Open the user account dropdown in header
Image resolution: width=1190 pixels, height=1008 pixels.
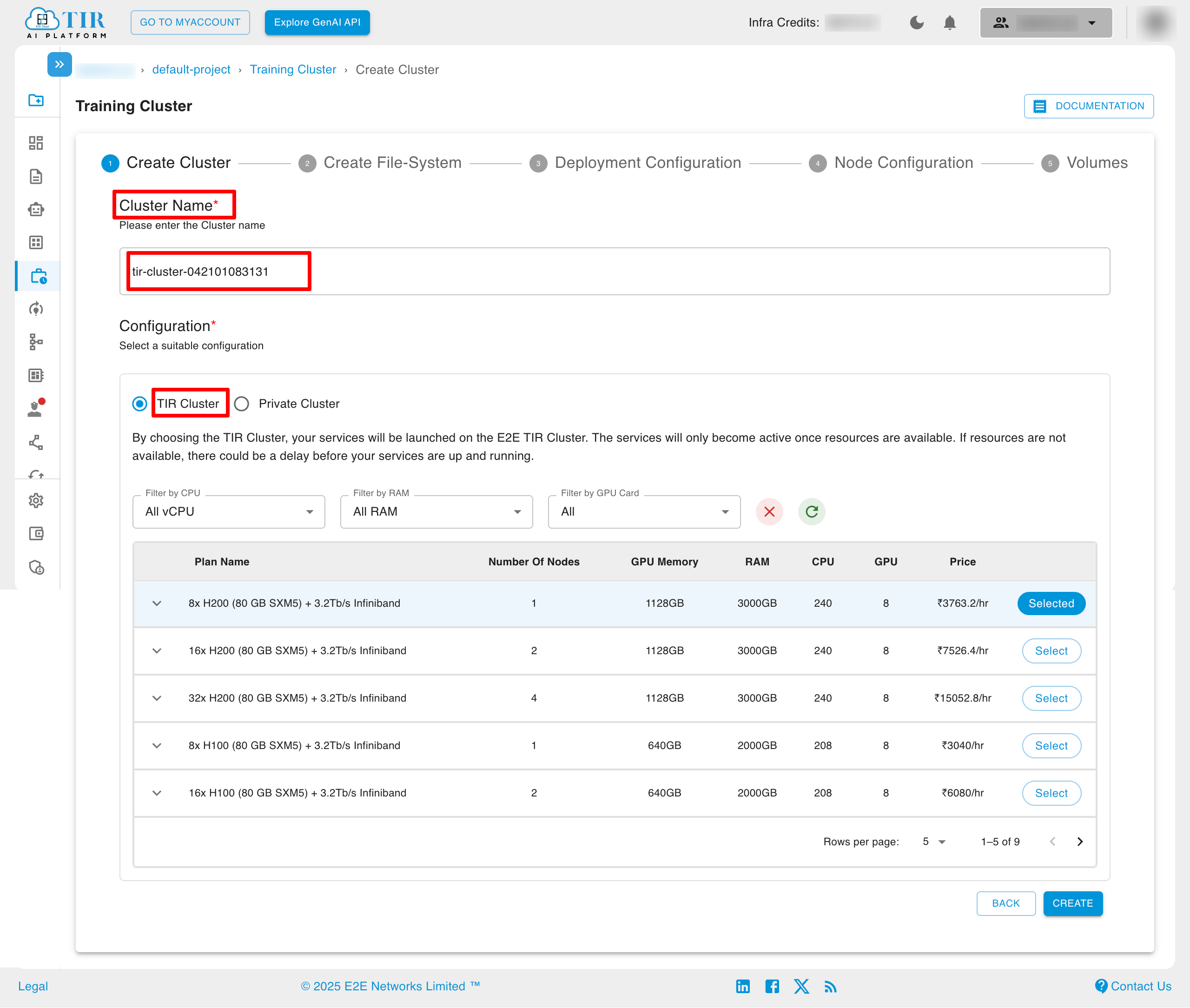pos(1045,22)
